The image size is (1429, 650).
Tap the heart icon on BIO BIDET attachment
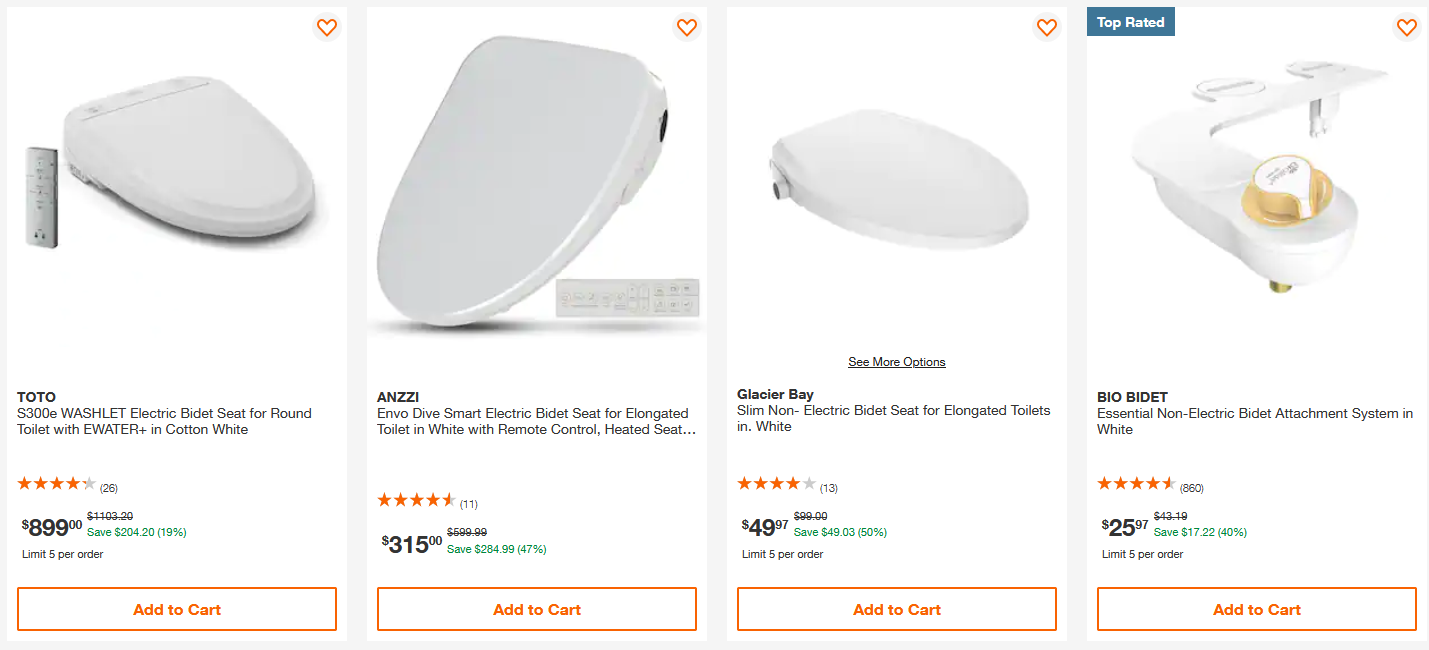[x=1407, y=28]
